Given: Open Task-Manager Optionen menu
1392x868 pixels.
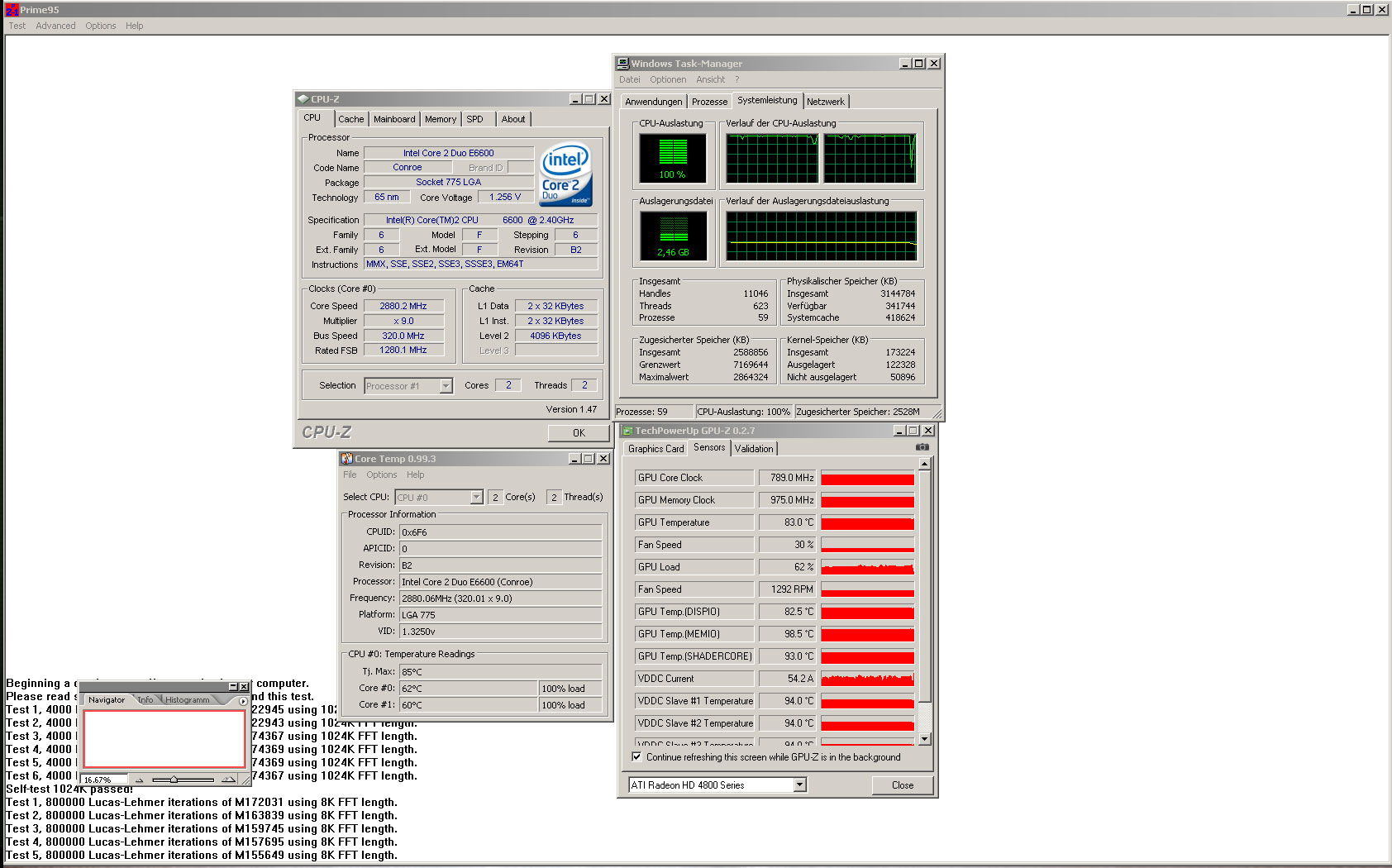Looking at the screenshot, I should (x=668, y=79).
